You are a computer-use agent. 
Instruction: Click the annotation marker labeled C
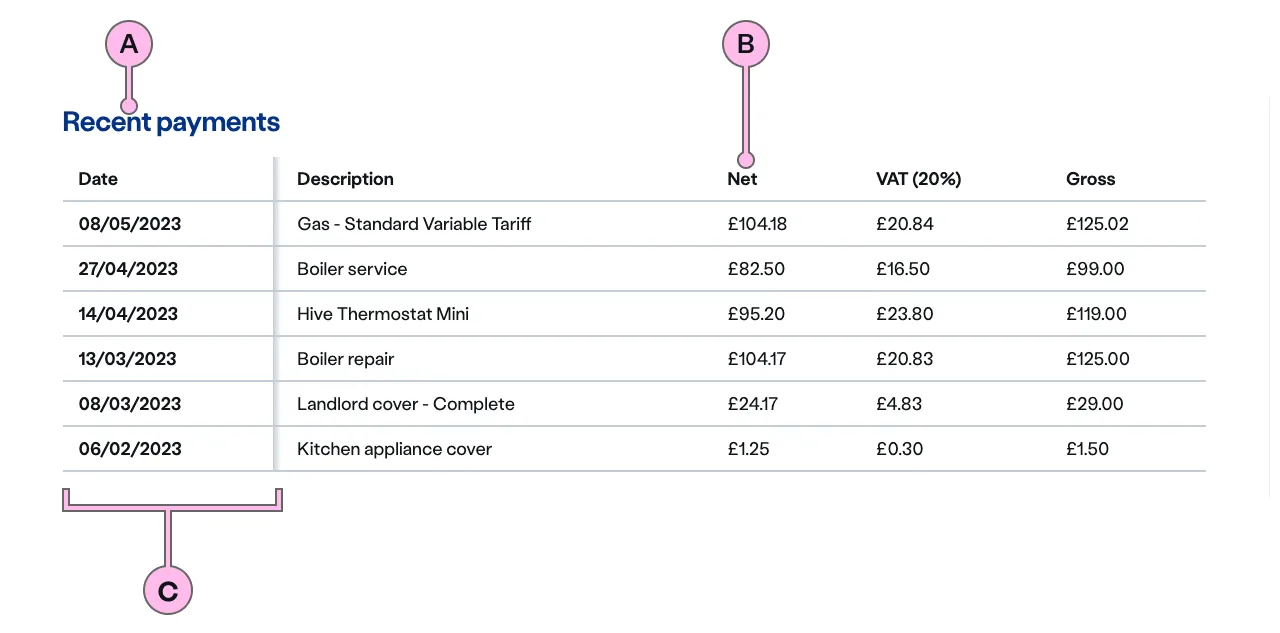coord(168,590)
